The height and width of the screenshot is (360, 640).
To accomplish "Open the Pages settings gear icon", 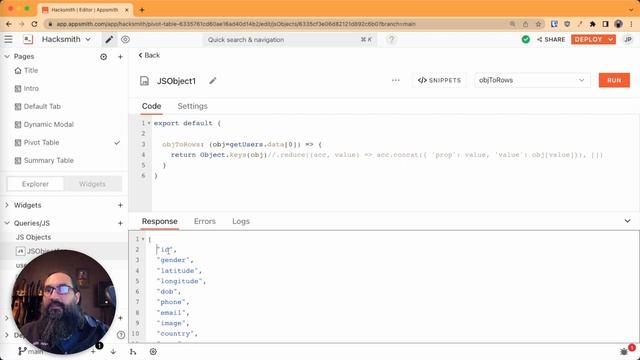I will click(104, 57).
